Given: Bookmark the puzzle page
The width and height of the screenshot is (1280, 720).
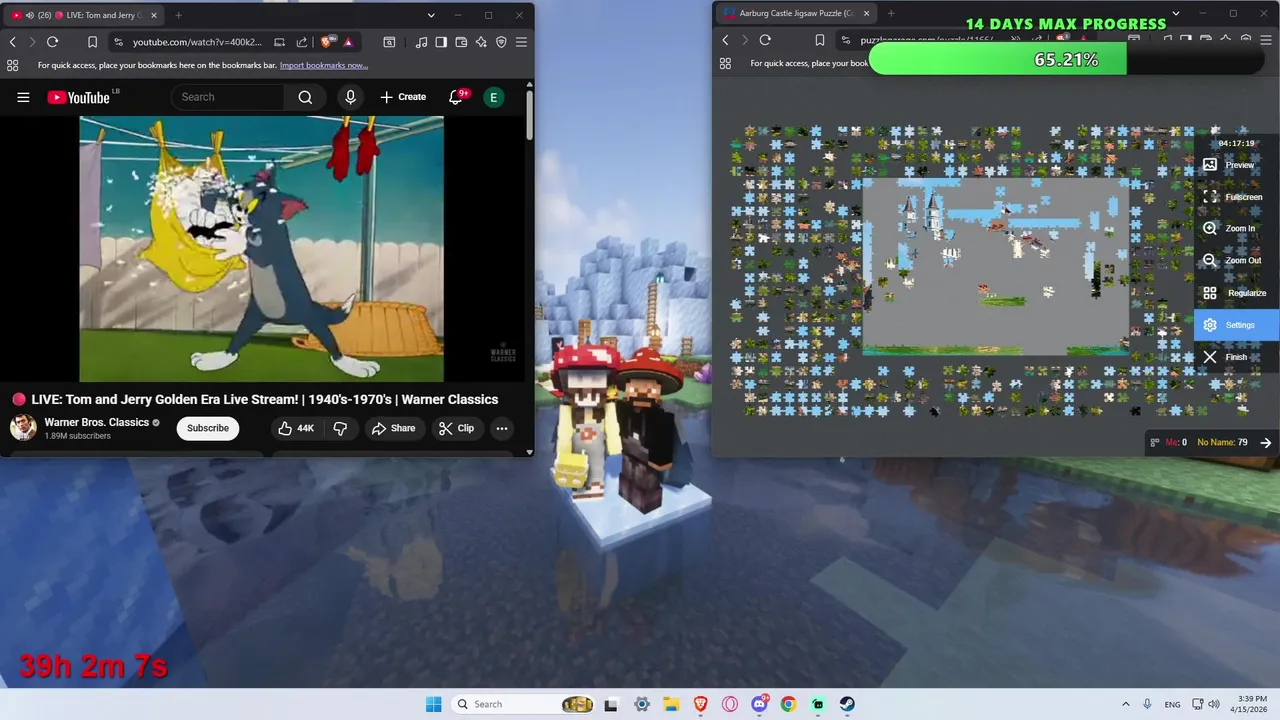Looking at the screenshot, I should (819, 40).
